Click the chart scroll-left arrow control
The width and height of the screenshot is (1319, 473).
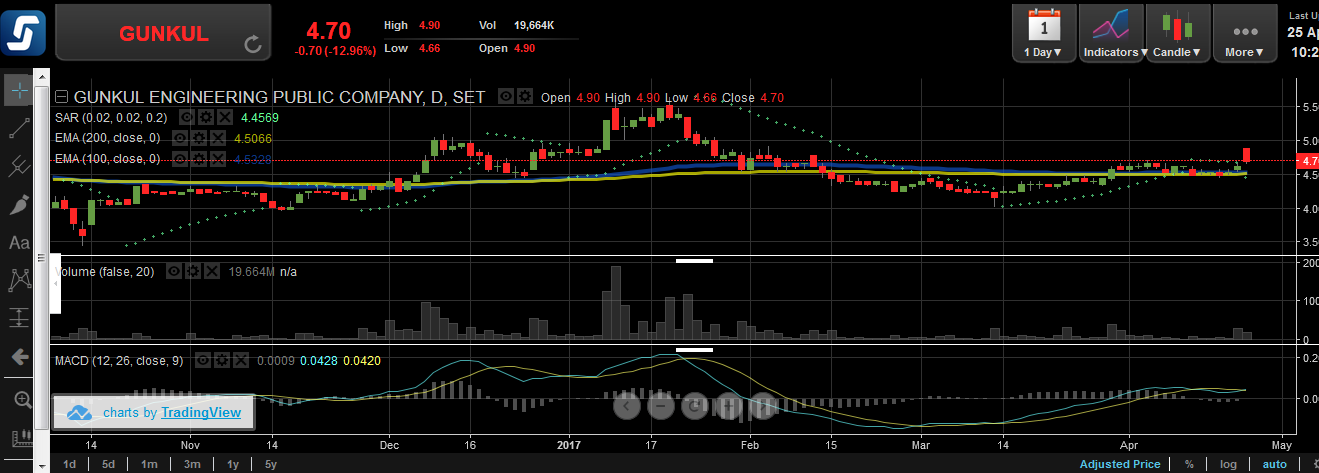[x=626, y=405]
